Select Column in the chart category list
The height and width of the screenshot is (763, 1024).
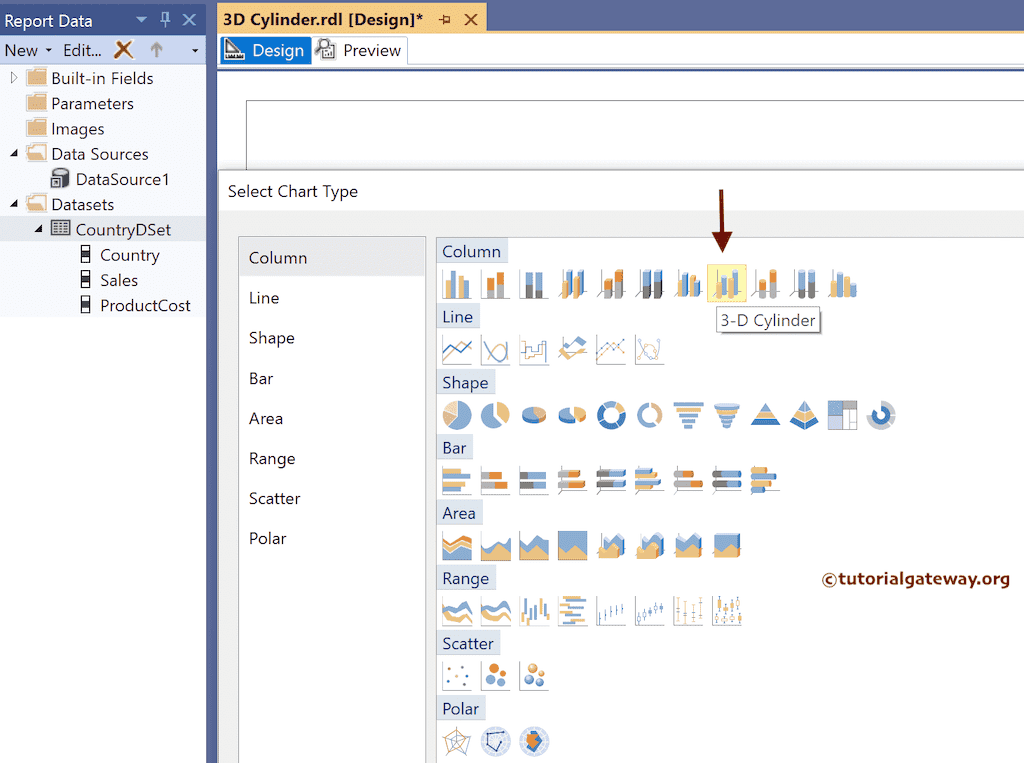coord(332,257)
